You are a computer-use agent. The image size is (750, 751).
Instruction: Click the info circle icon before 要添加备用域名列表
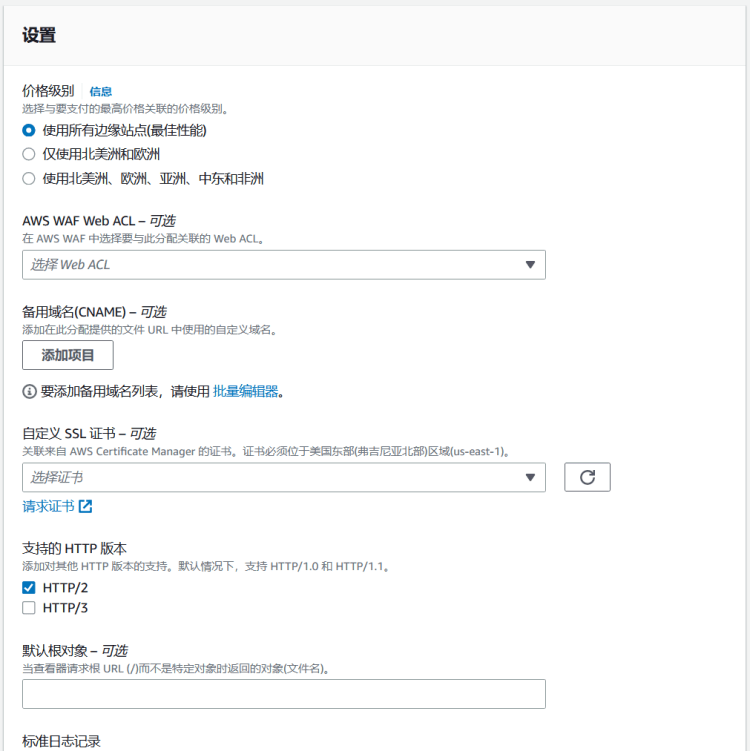click(29, 391)
